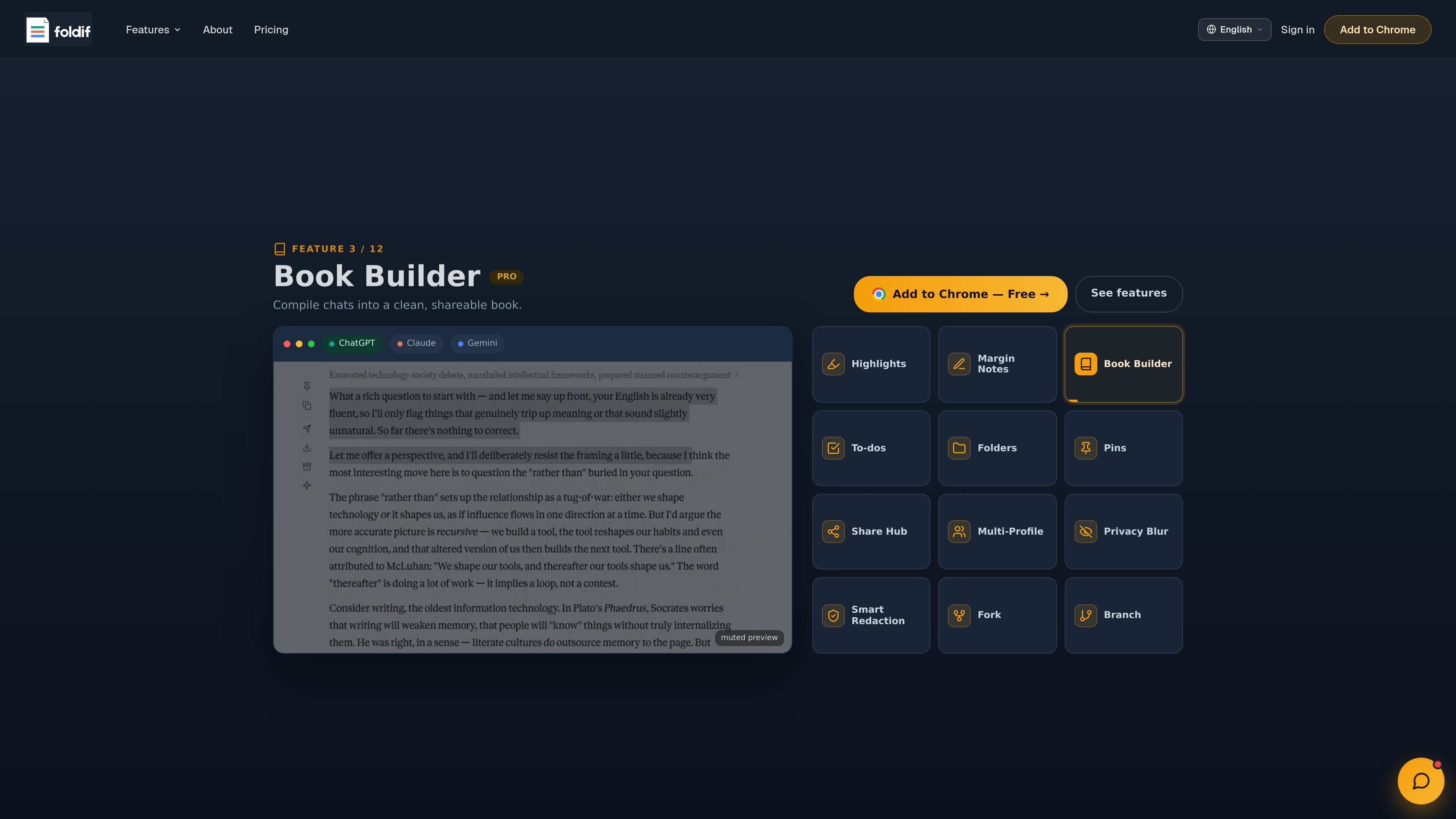Select the Share Hub feature card
The height and width of the screenshot is (819, 1456).
click(x=871, y=531)
